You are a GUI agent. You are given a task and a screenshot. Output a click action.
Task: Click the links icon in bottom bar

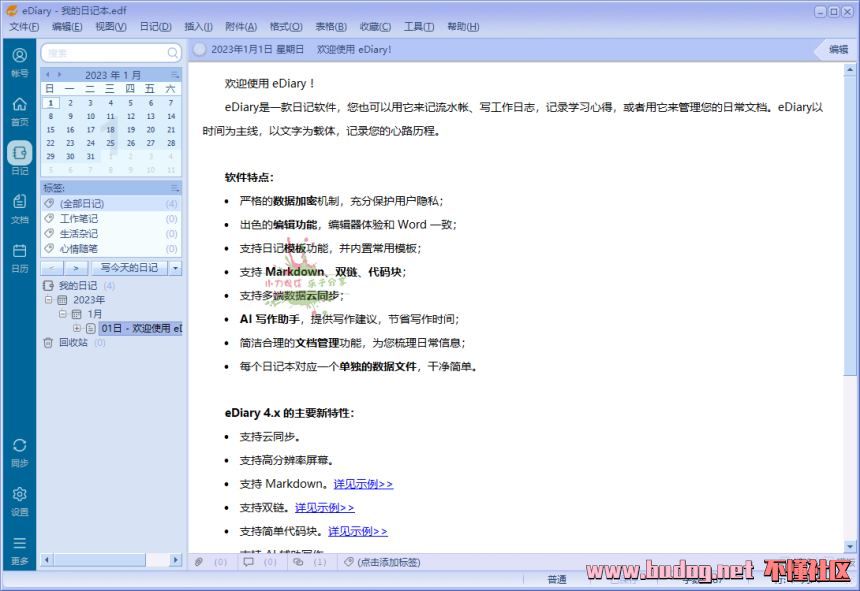(x=298, y=562)
